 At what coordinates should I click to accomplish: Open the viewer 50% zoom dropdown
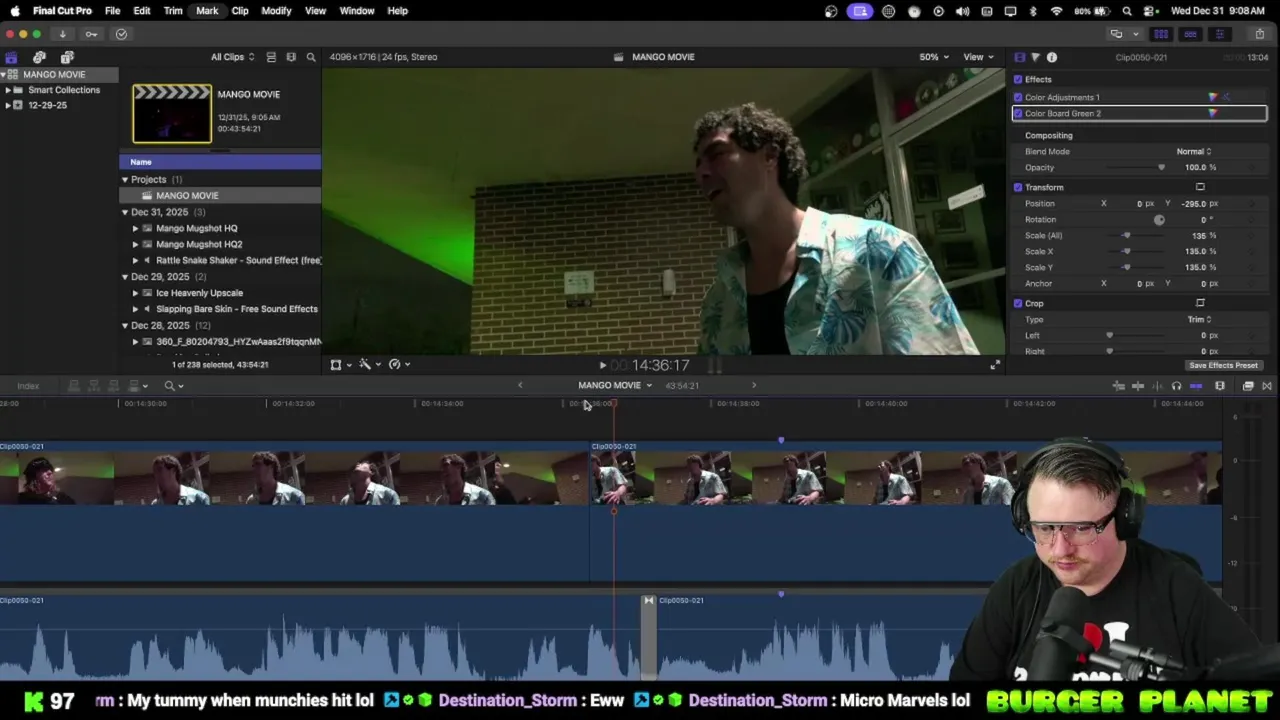pos(934,57)
